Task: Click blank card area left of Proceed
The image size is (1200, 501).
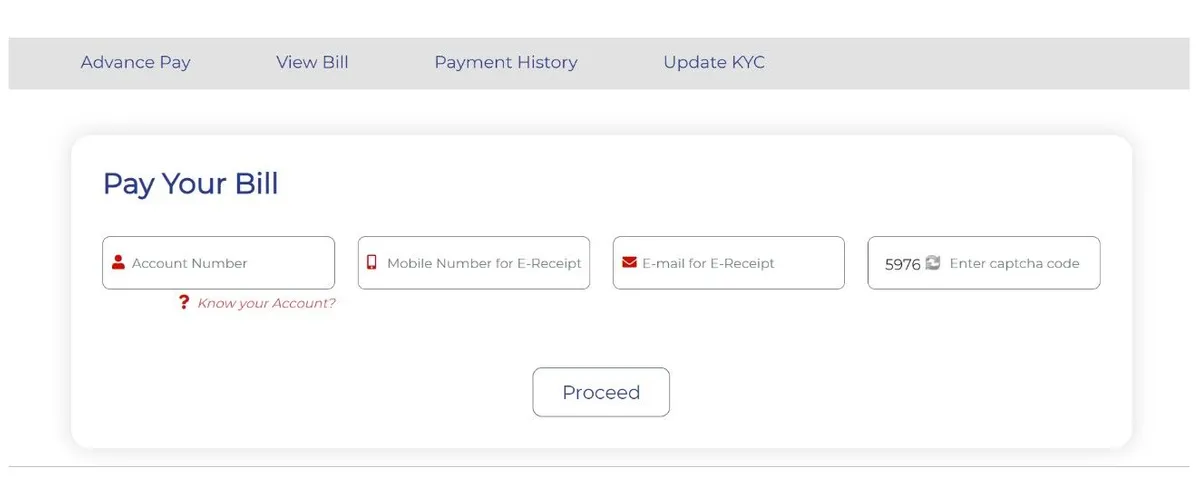Action: (x=300, y=392)
